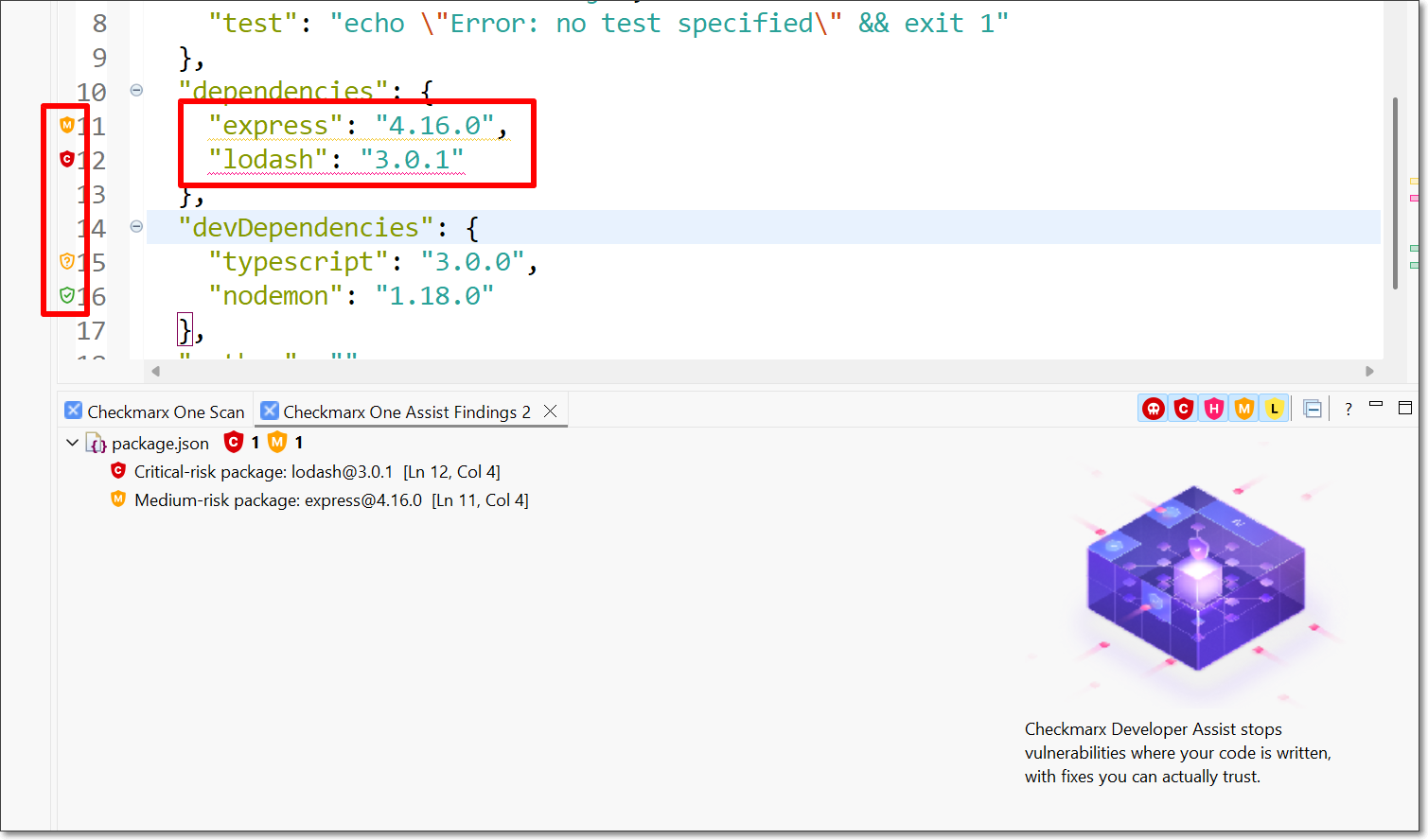Click the "nodemon" devDependency key

pyautogui.click(x=275, y=296)
